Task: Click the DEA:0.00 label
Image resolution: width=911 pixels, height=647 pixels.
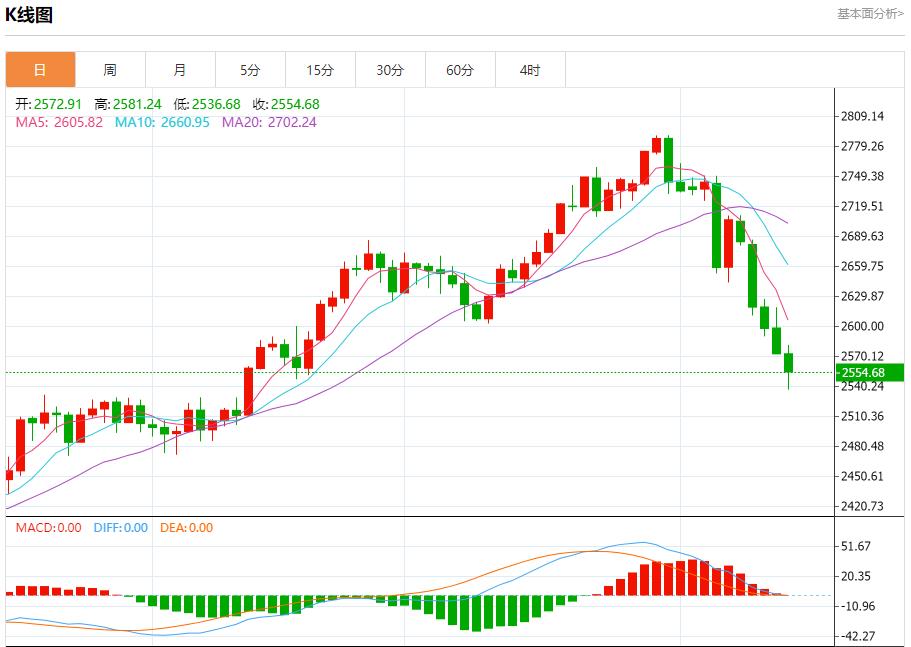Action: coord(186,528)
